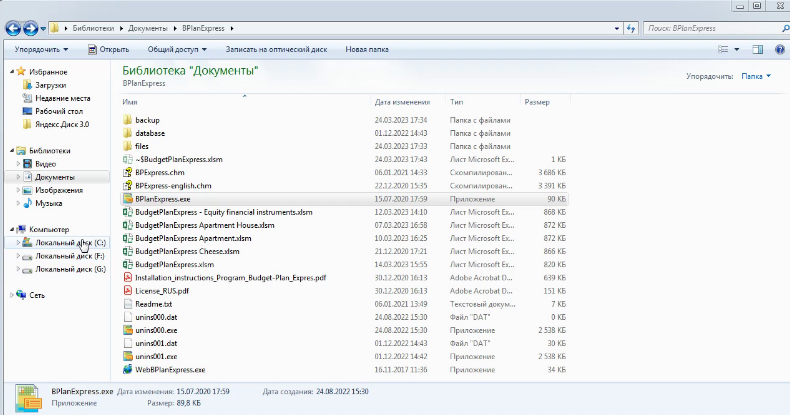Select Readme.txt file icon
Image resolution: width=790 pixels, height=415 pixels.
click(x=127, y=304)
